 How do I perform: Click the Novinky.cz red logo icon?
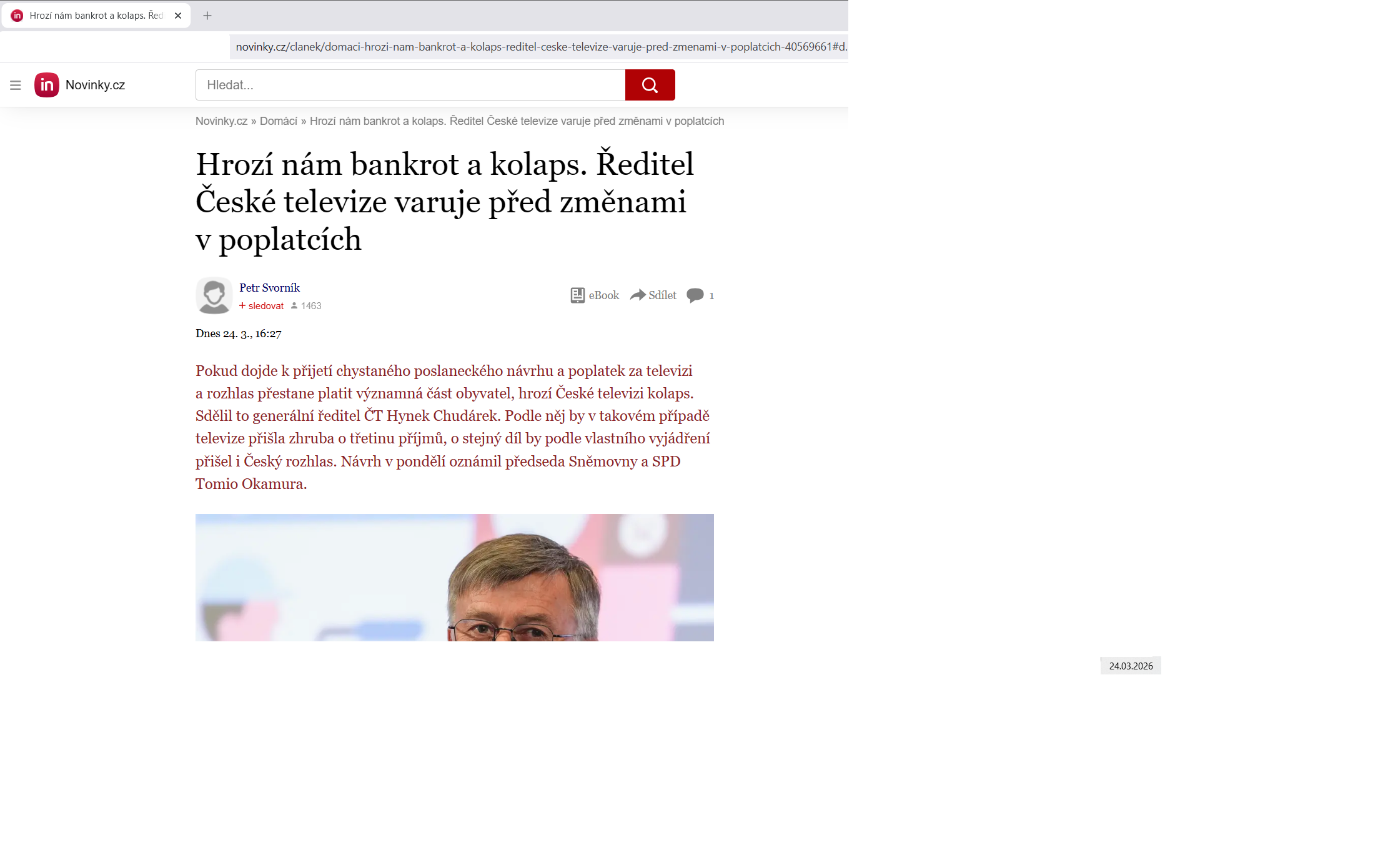pyautogui.click(x=47, y=85)
